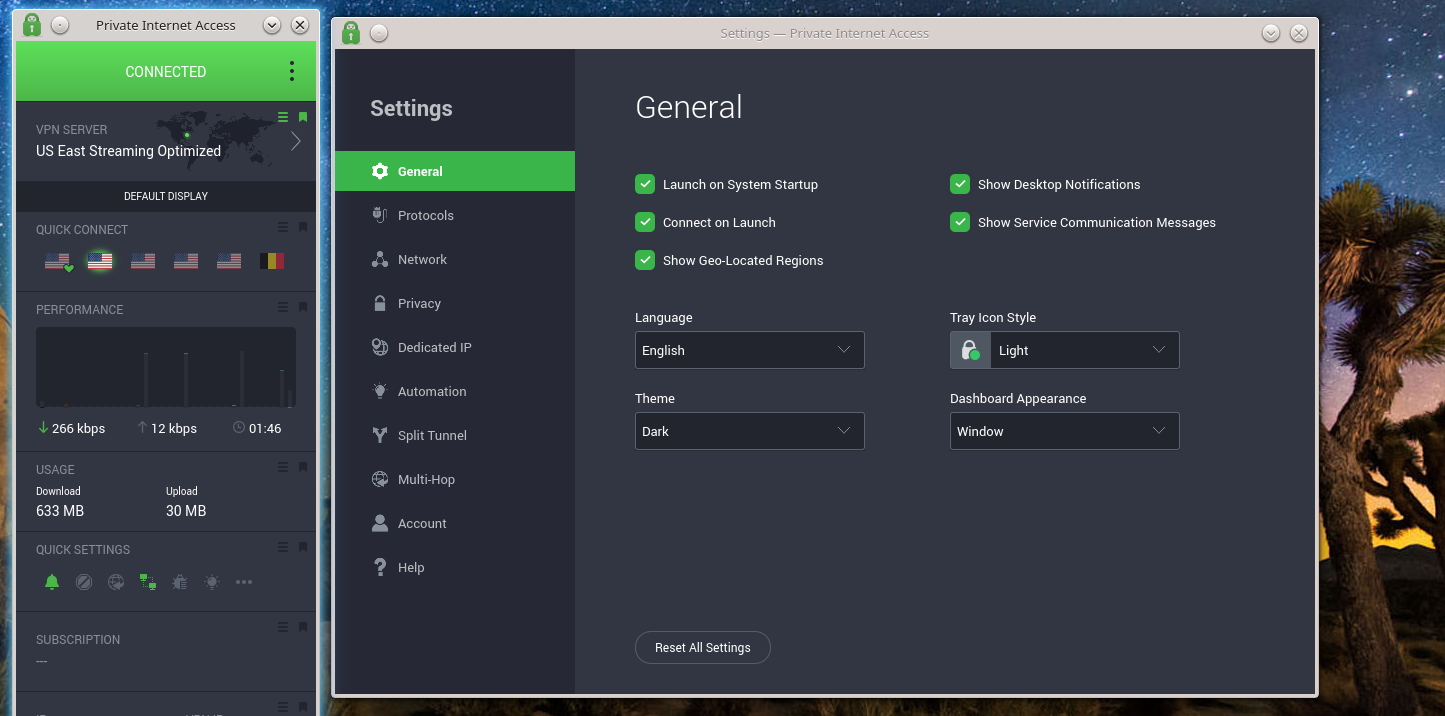Click the Reset All Settings button
This screenshot has height=716, width=1445.
703,647
